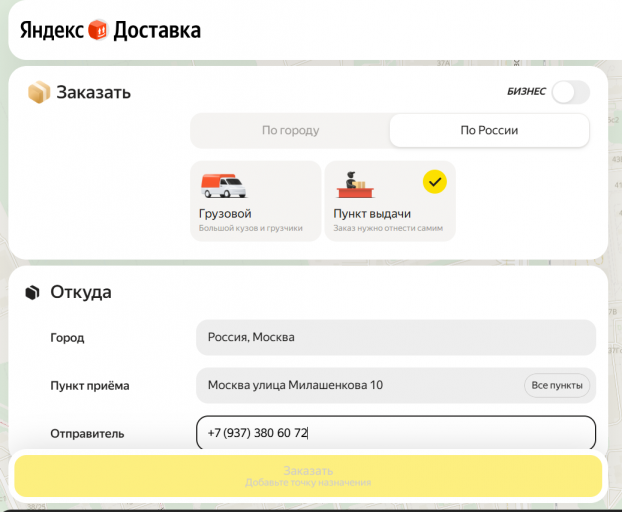Click the Город label

point(67,338)
